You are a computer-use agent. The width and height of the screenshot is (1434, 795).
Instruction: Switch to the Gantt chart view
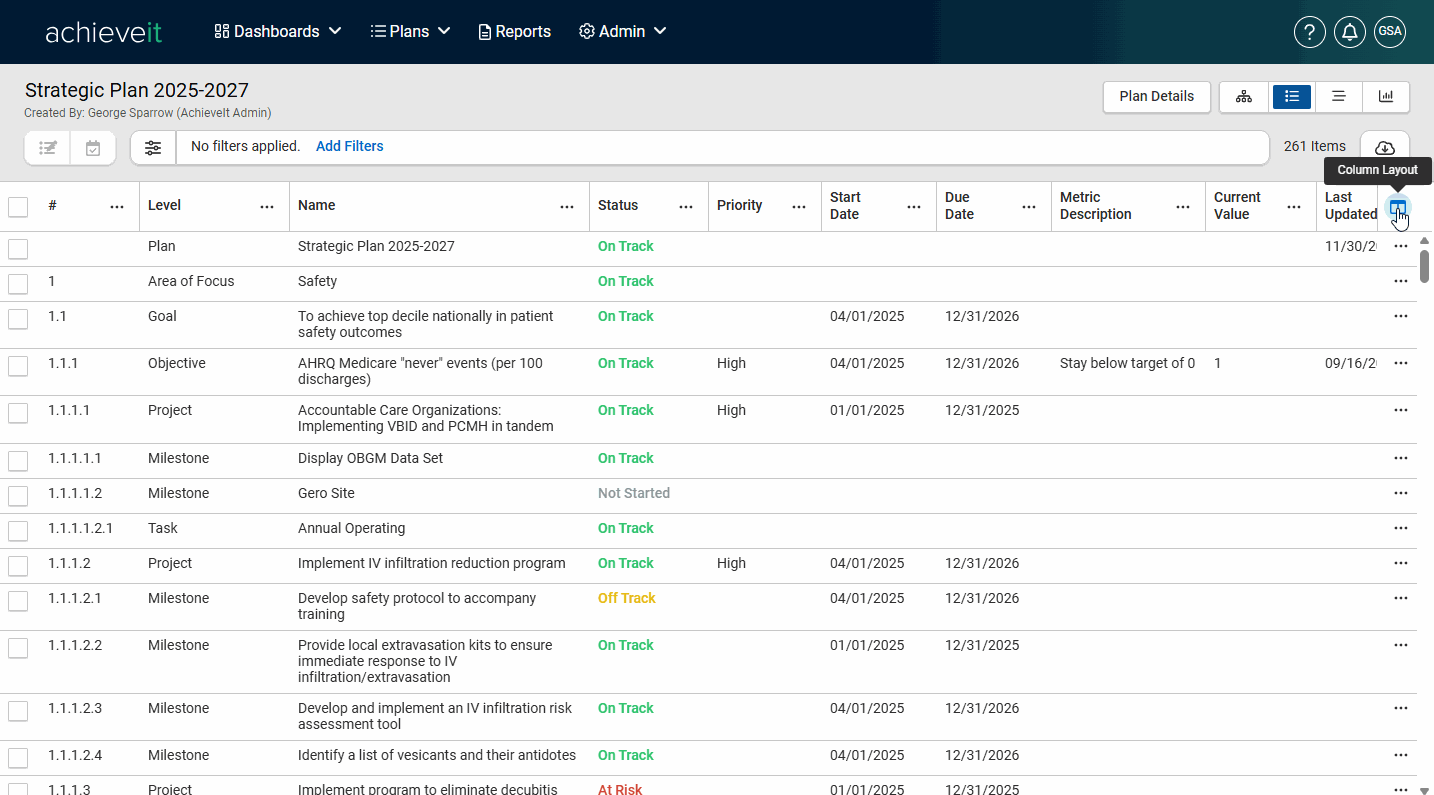[1386, 97]
